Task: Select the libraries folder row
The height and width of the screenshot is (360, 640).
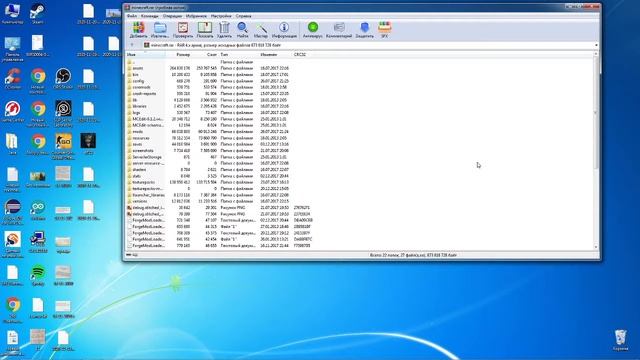Action: click(220, 106)
